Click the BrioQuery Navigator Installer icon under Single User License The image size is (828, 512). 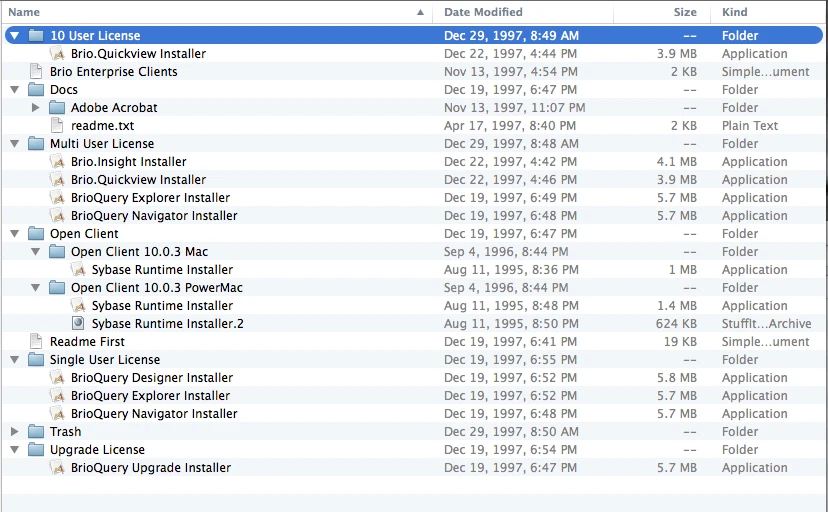click(x=57, y=413)
